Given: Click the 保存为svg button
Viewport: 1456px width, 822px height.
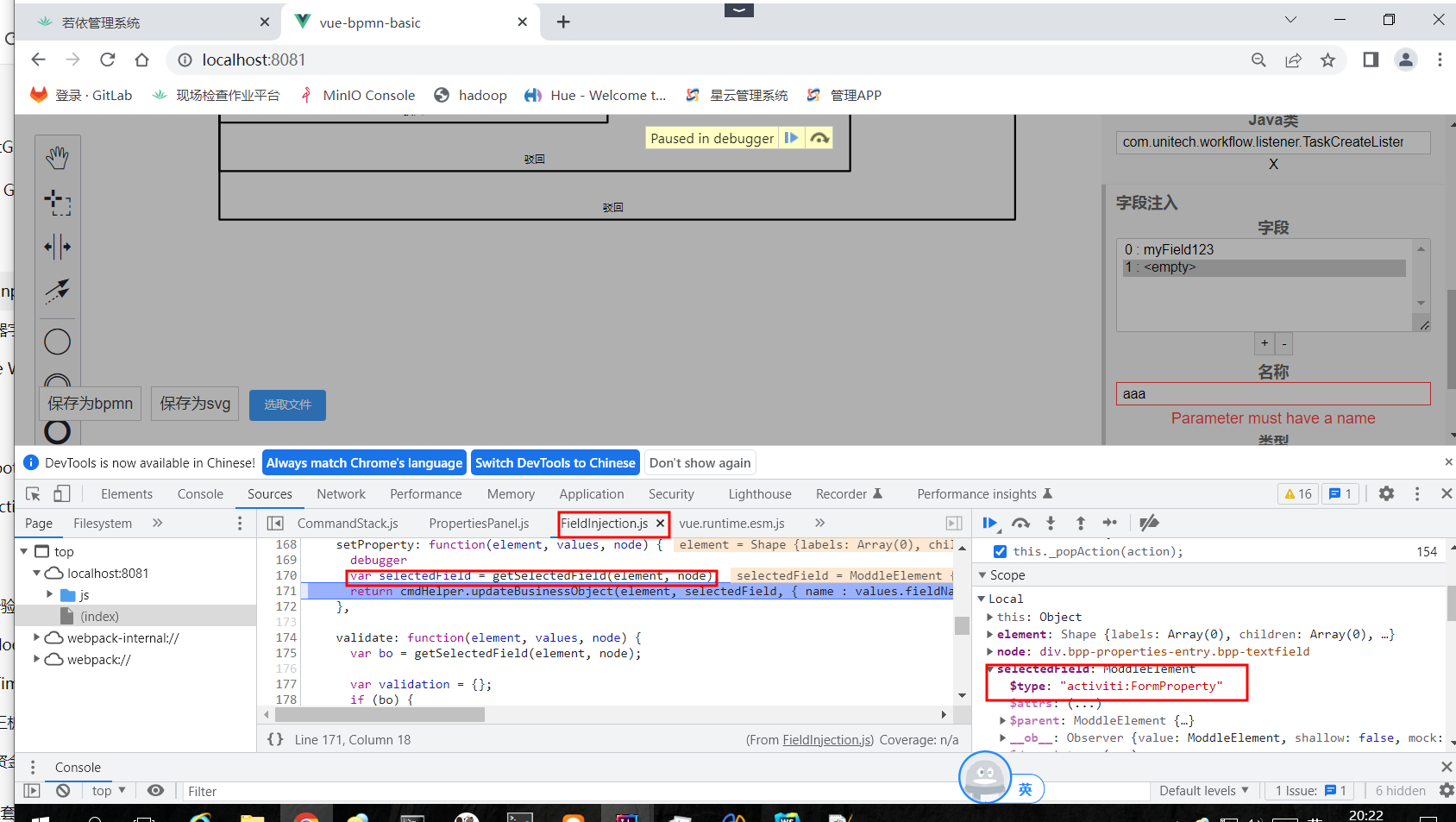Looking at the screenshot, I should point(195,404).
